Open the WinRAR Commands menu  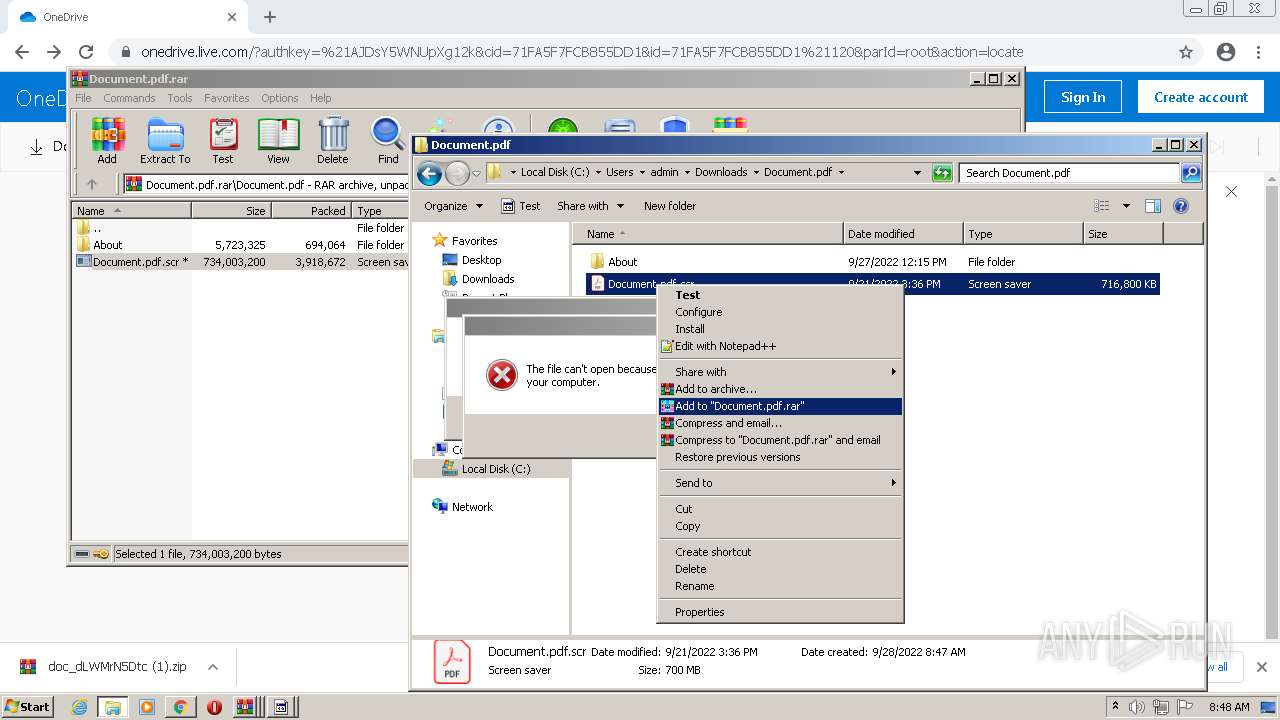click(129, 98)
